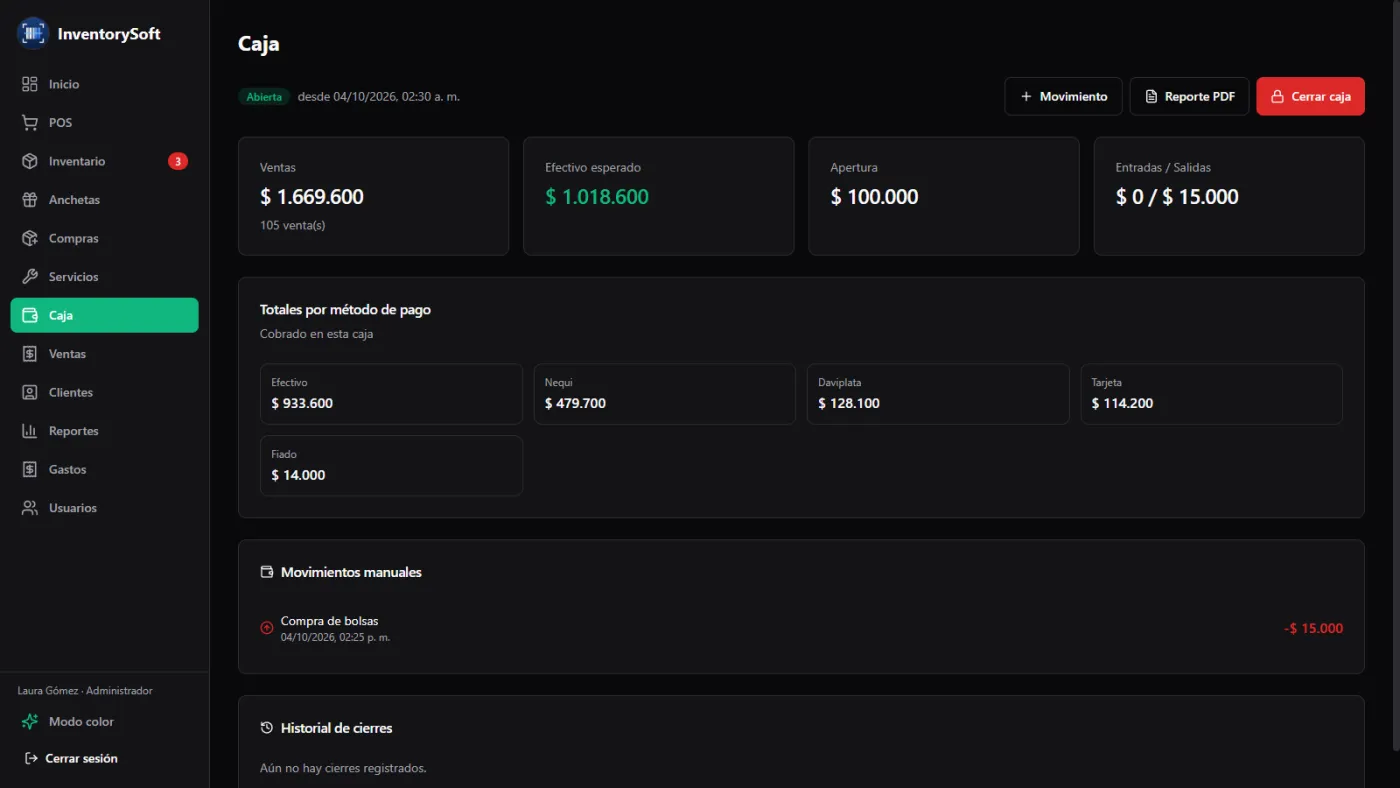Select the Daviplata $ 128.100 tile
Viewport: 1400px width, 788px height.
pyautogui.click(x=938, y=394)
